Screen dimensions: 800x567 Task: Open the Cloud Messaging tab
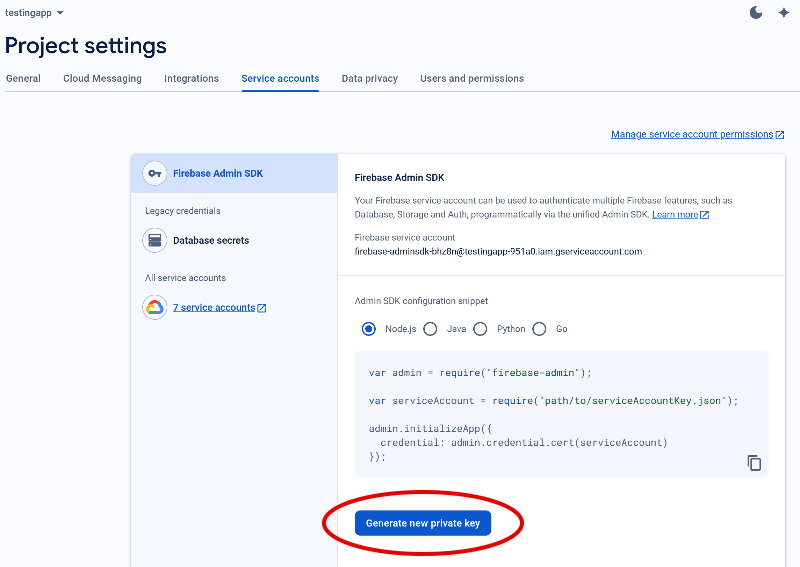coord(103,79)
